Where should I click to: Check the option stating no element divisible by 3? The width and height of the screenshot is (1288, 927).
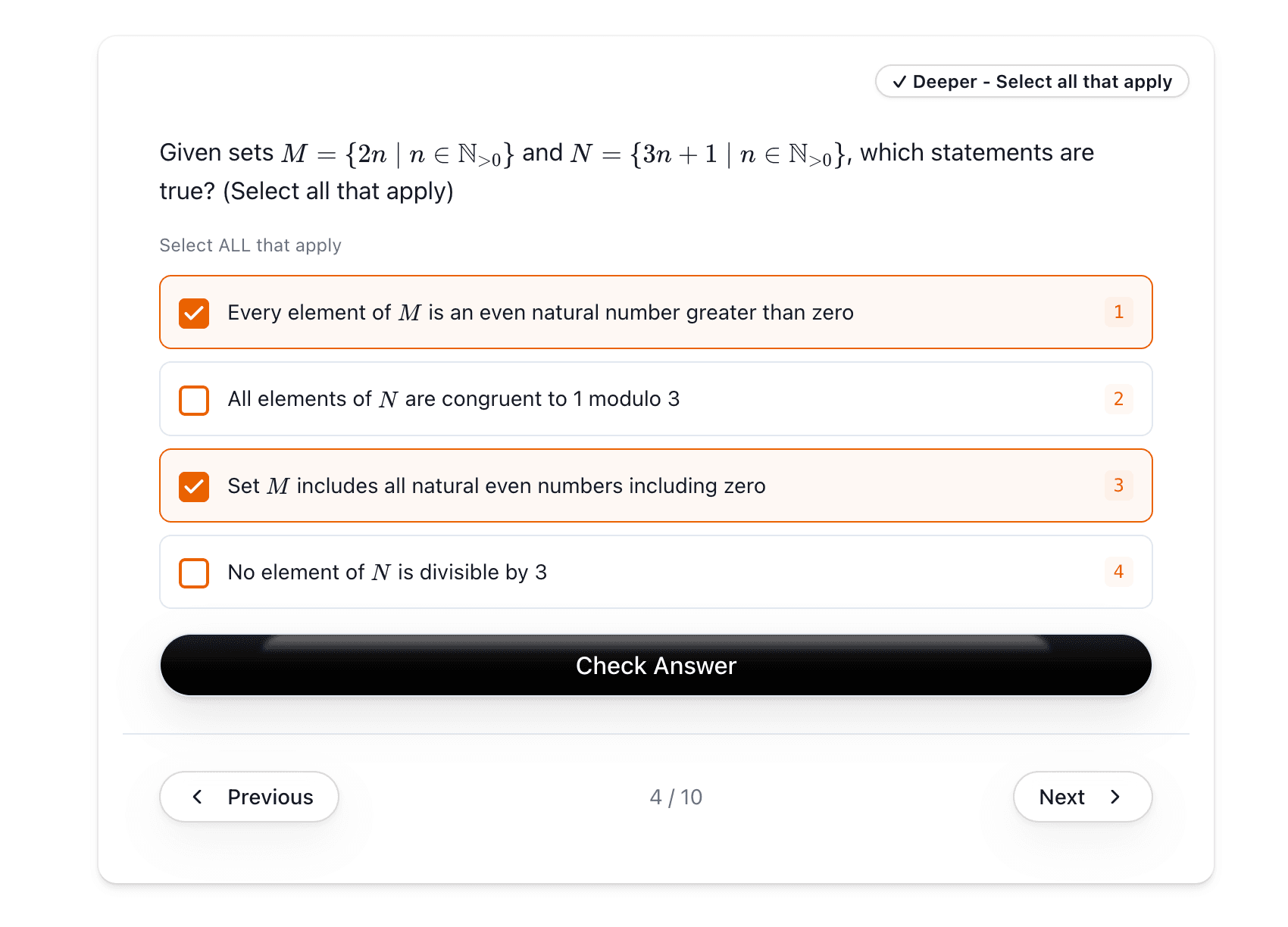[194, 573]
